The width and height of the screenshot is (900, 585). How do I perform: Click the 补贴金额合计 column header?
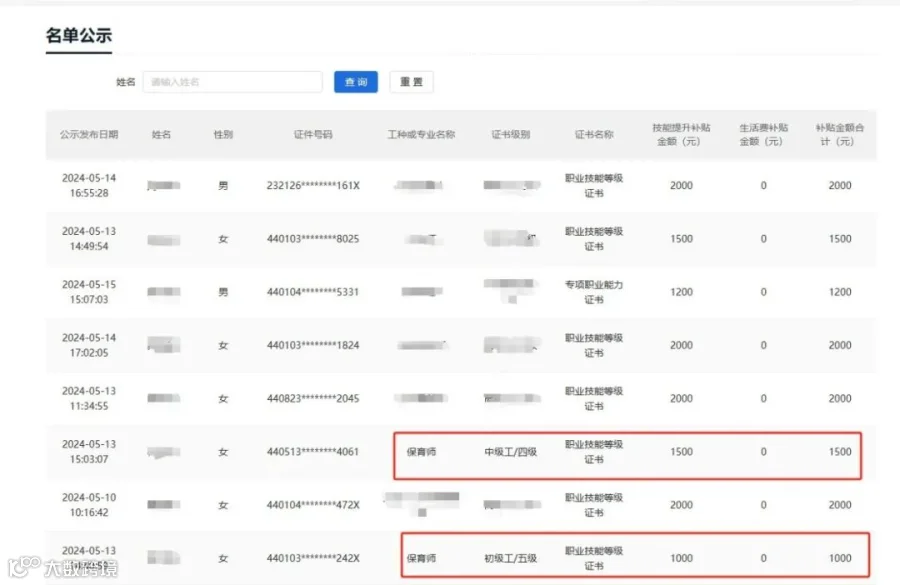[840, 134]
